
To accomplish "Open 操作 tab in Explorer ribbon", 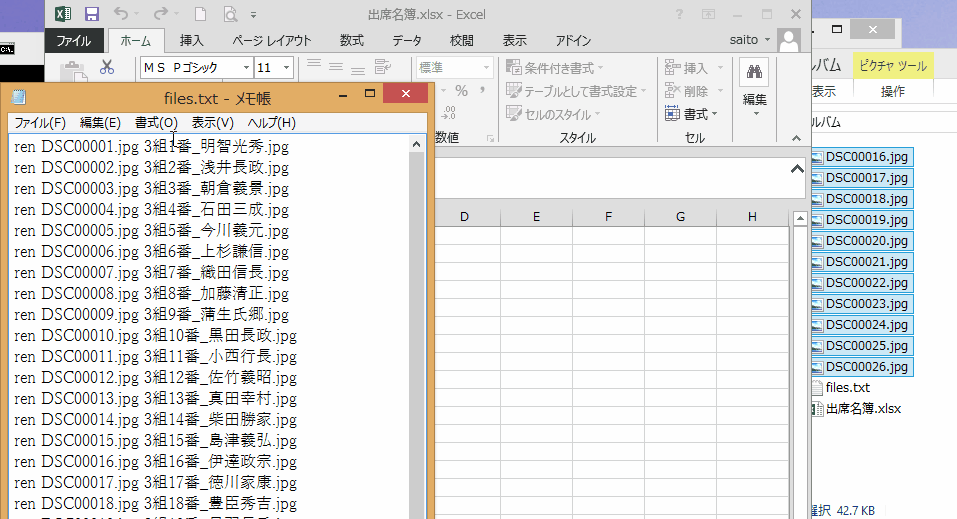I will (893, 92).
